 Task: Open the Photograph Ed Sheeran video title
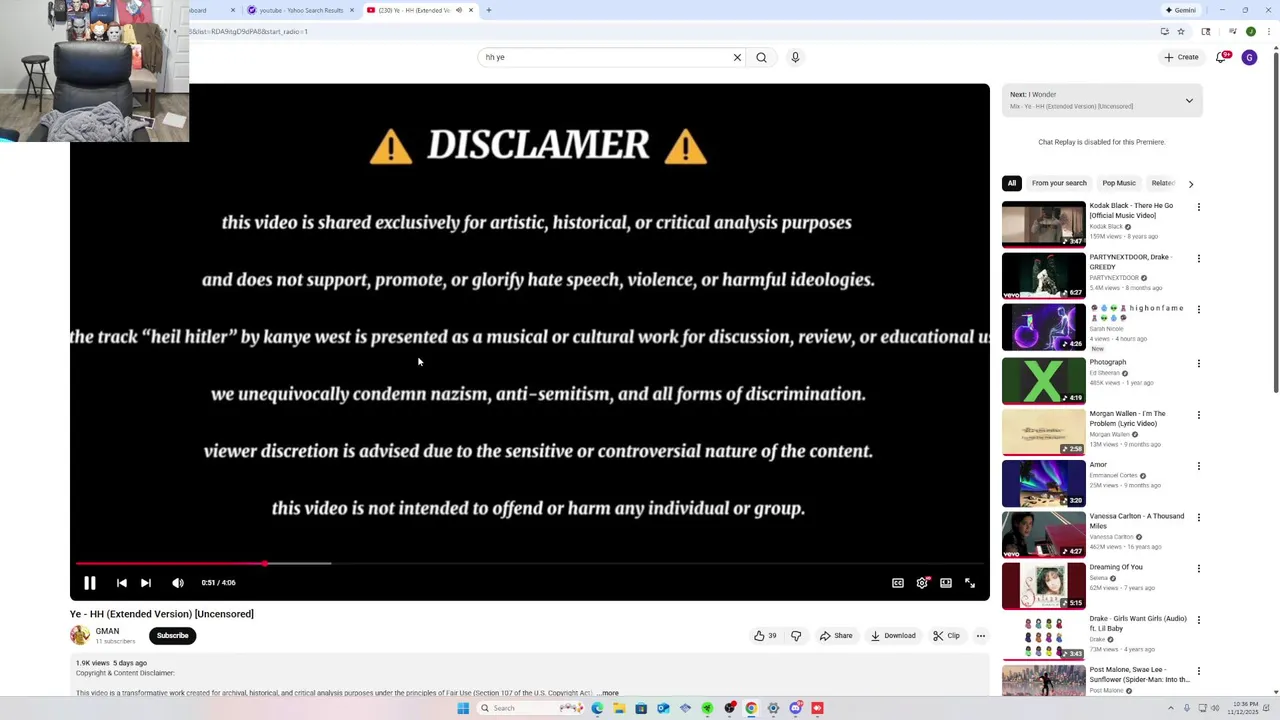pos(1108,362)
